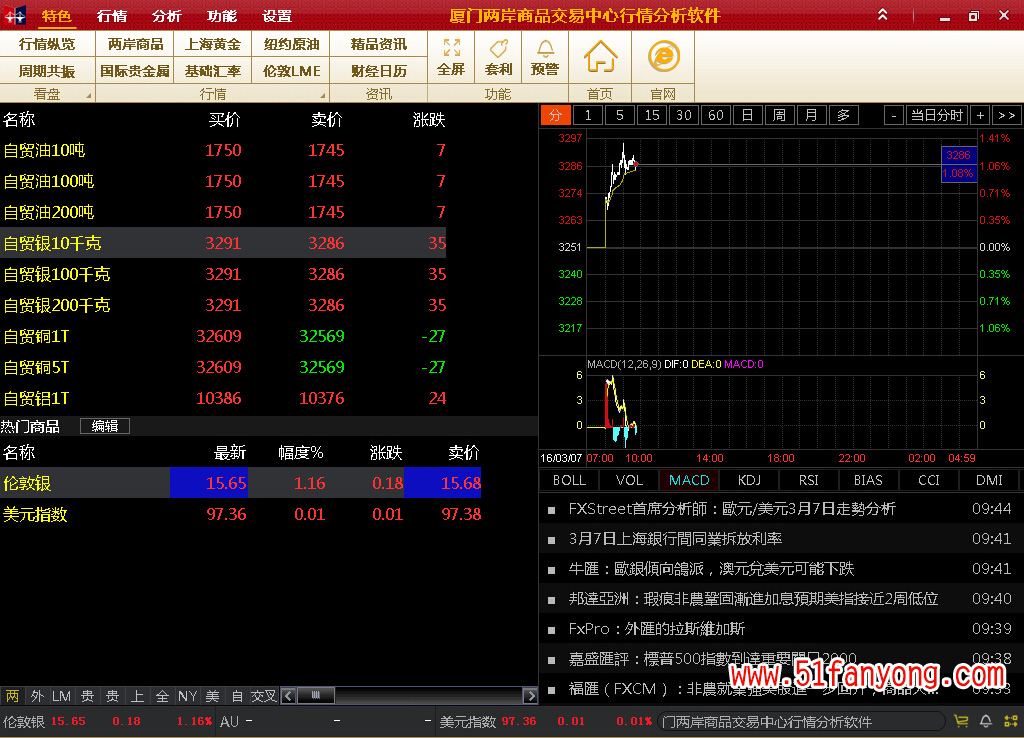Click the 纽约原油 button
The image size is (1024, 738).
pos(291,44)
